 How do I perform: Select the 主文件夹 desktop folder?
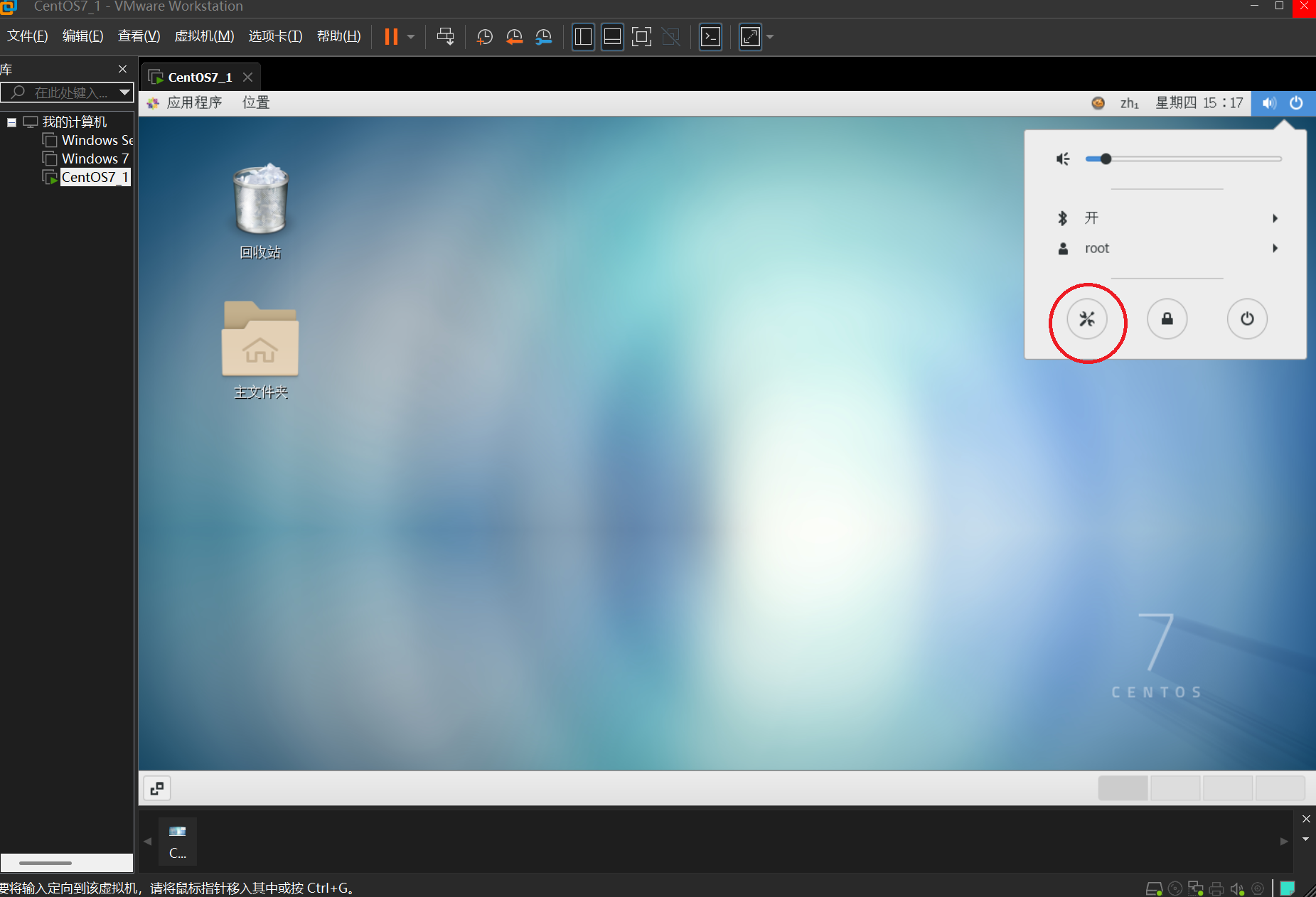(x=260, y=350)
